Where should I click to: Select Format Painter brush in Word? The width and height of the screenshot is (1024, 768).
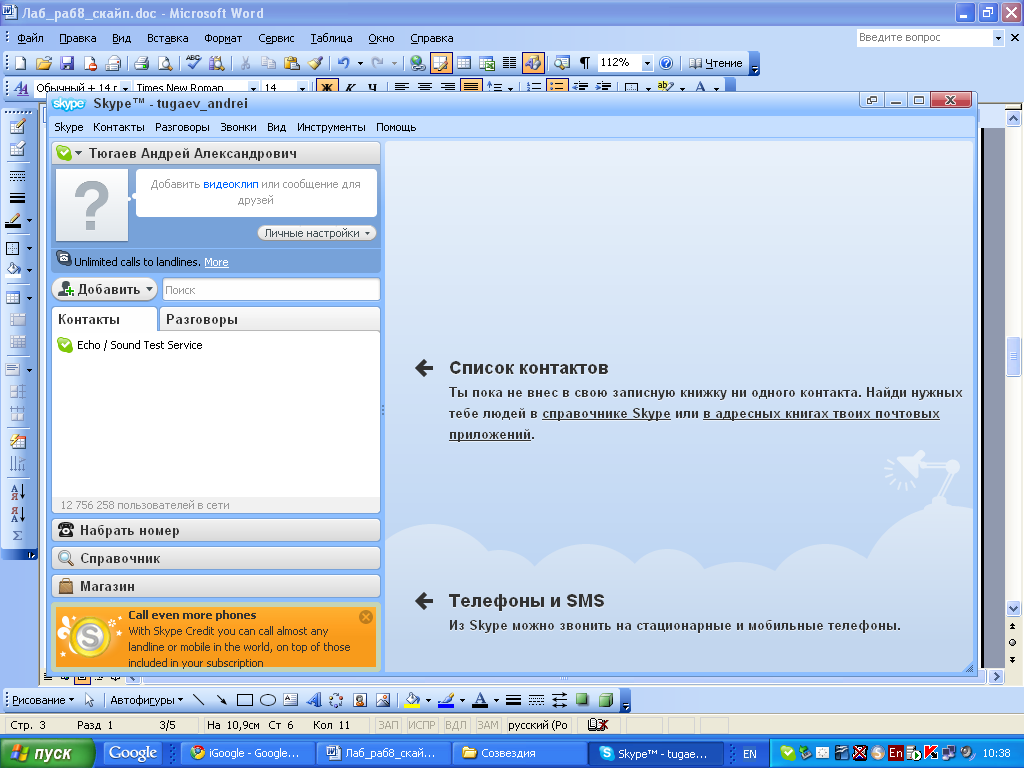click(315, 63)
